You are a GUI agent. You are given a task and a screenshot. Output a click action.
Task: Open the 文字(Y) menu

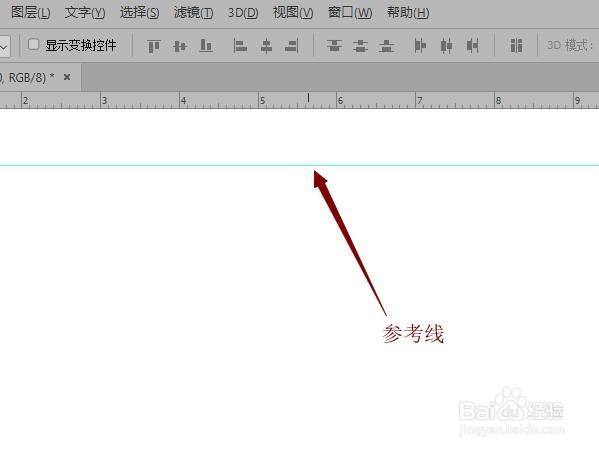[85, 13]
